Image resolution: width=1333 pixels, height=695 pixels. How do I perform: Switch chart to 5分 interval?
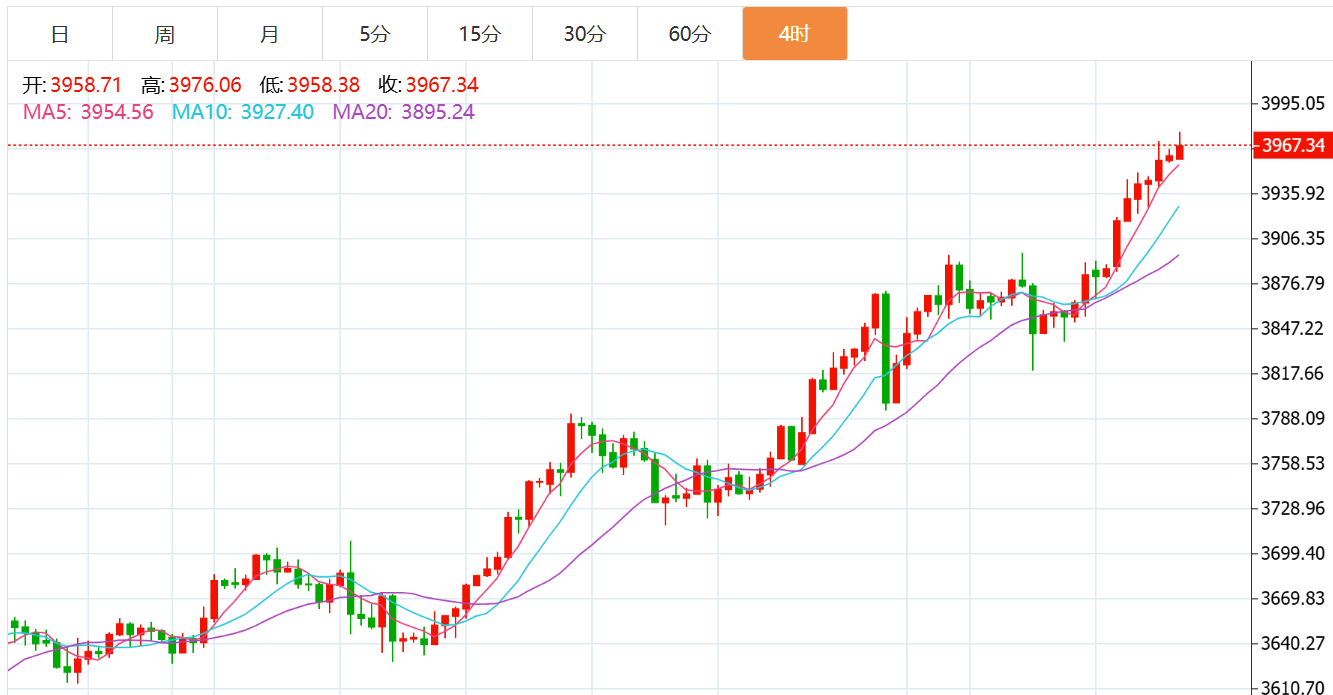tap(375, 34)
